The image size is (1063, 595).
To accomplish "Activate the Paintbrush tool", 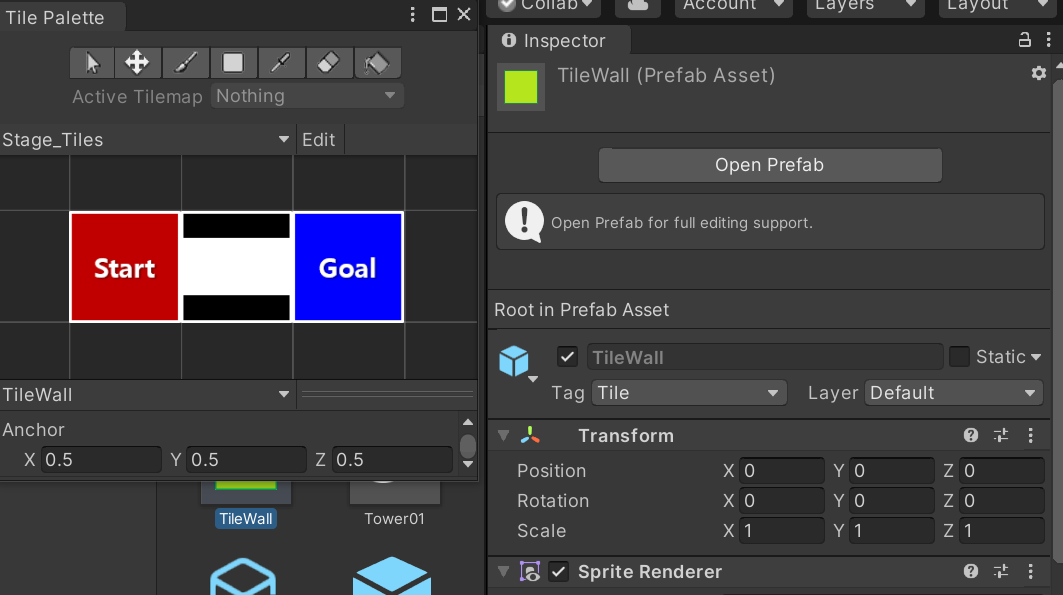I will (185, 63).
